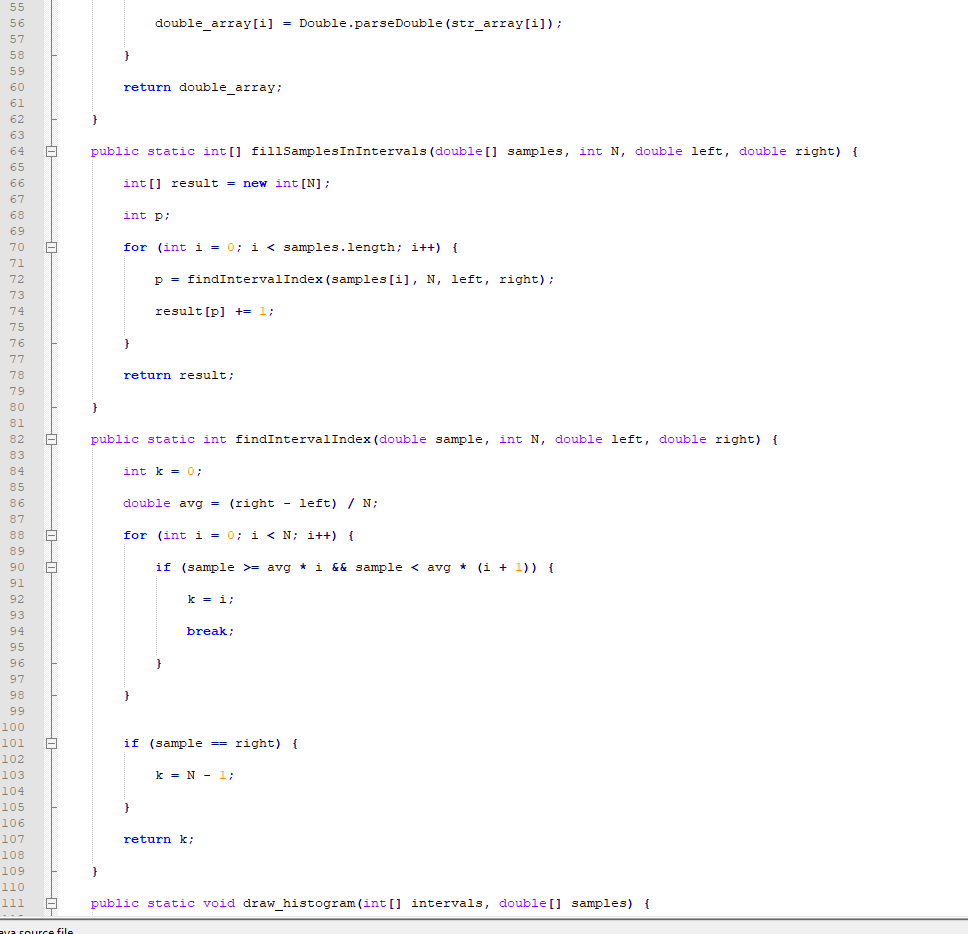The width and height of the screenshot is (968, 934).
Task: Collapse the if (sample == right) block fold
Action: pyautogui.click(x=52, y=743)
